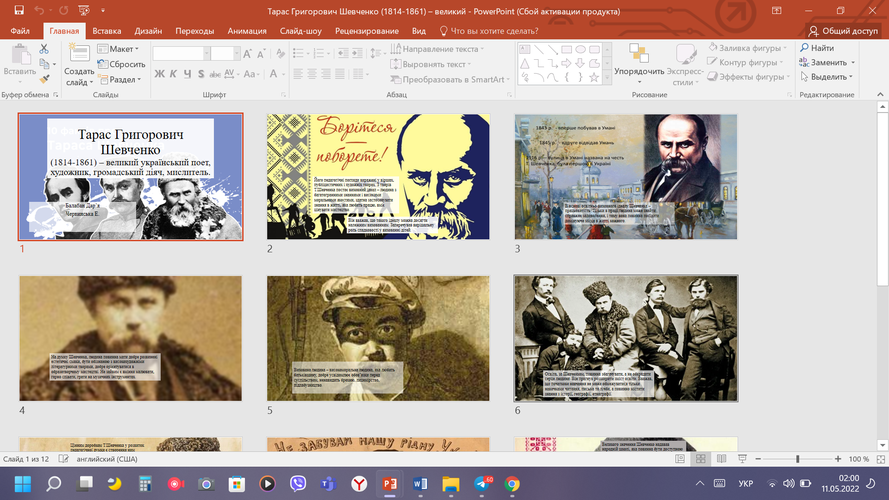This screenshot has width=889, height=500.
Task: Click the Redo arrow in quick access toolbar
Action: click(x=64, y=10)
